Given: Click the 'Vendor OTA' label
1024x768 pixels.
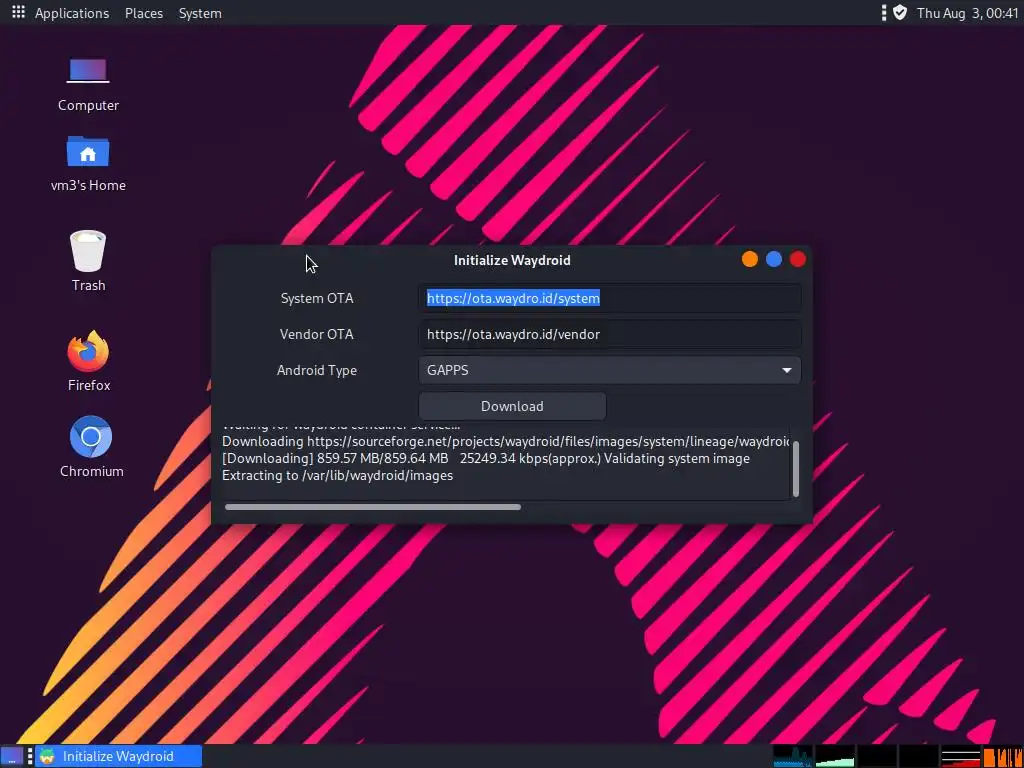Looking at the screenshot, I should pyautogui.click(x=316, y=334).
